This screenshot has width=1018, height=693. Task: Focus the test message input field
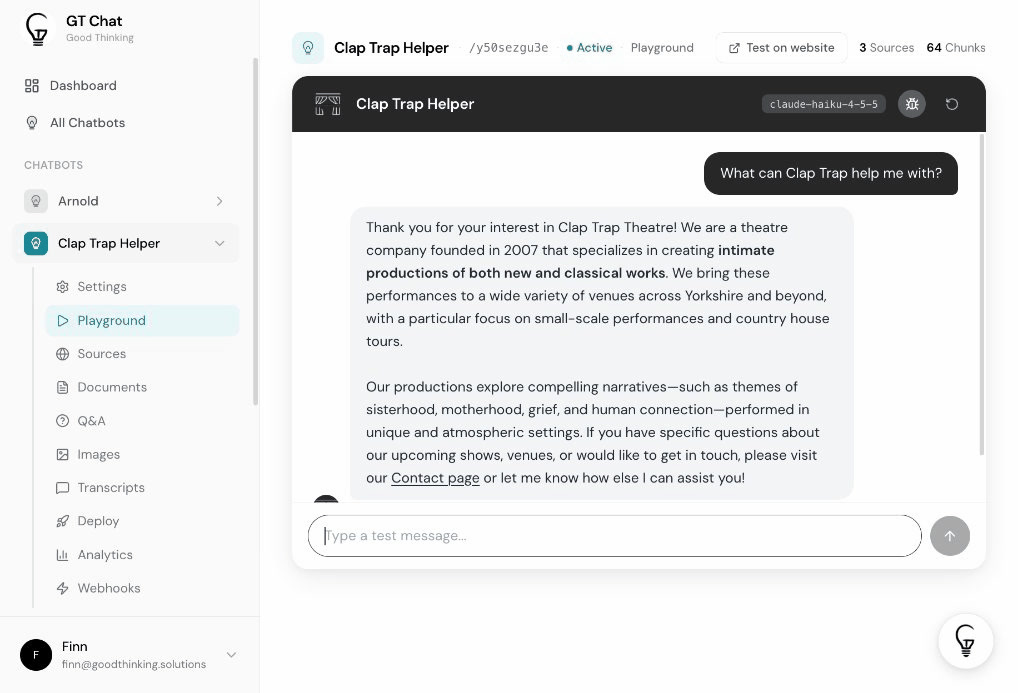(614, 536)
